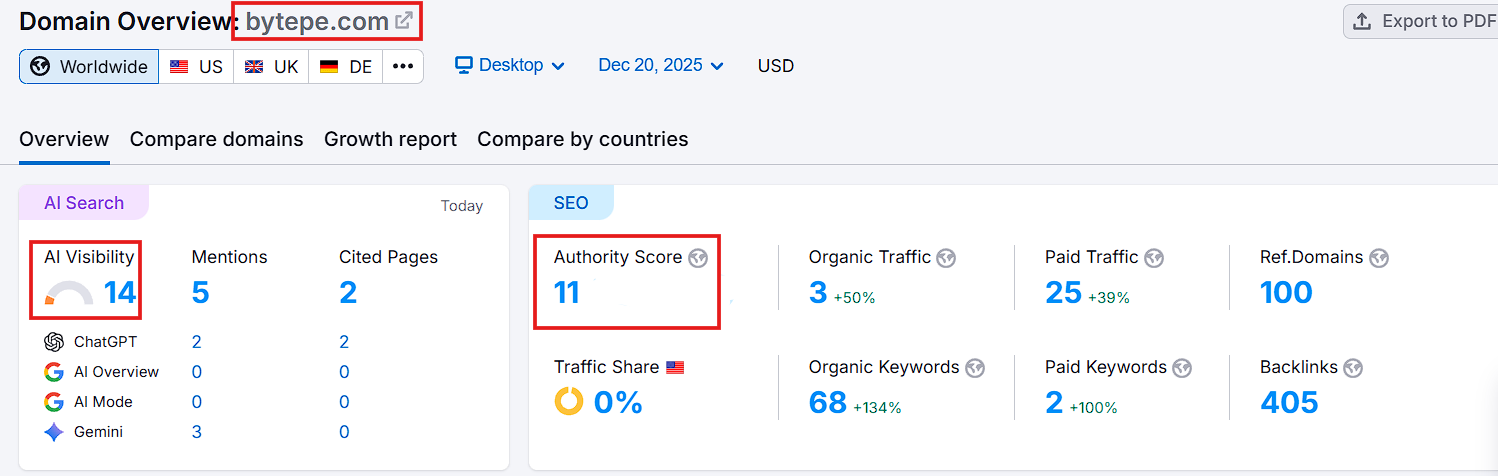Viewport: 1498px width, 476px height.
Task: Expand more countries with ellipsis button
Action: pos(403,67)
